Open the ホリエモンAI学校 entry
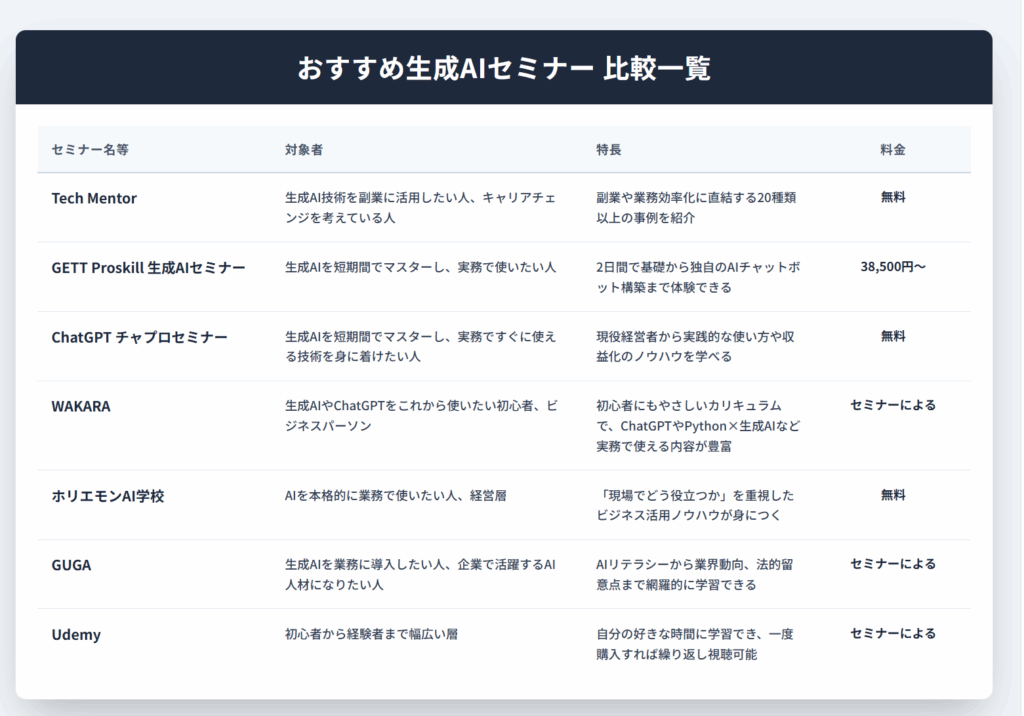Viewport: 1024px width, 716px height. (x=107, y=496)
